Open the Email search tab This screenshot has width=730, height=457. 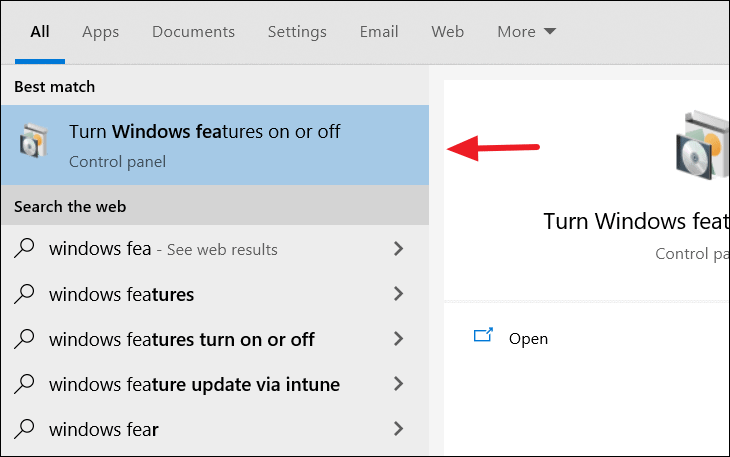(x=379, y=32)
